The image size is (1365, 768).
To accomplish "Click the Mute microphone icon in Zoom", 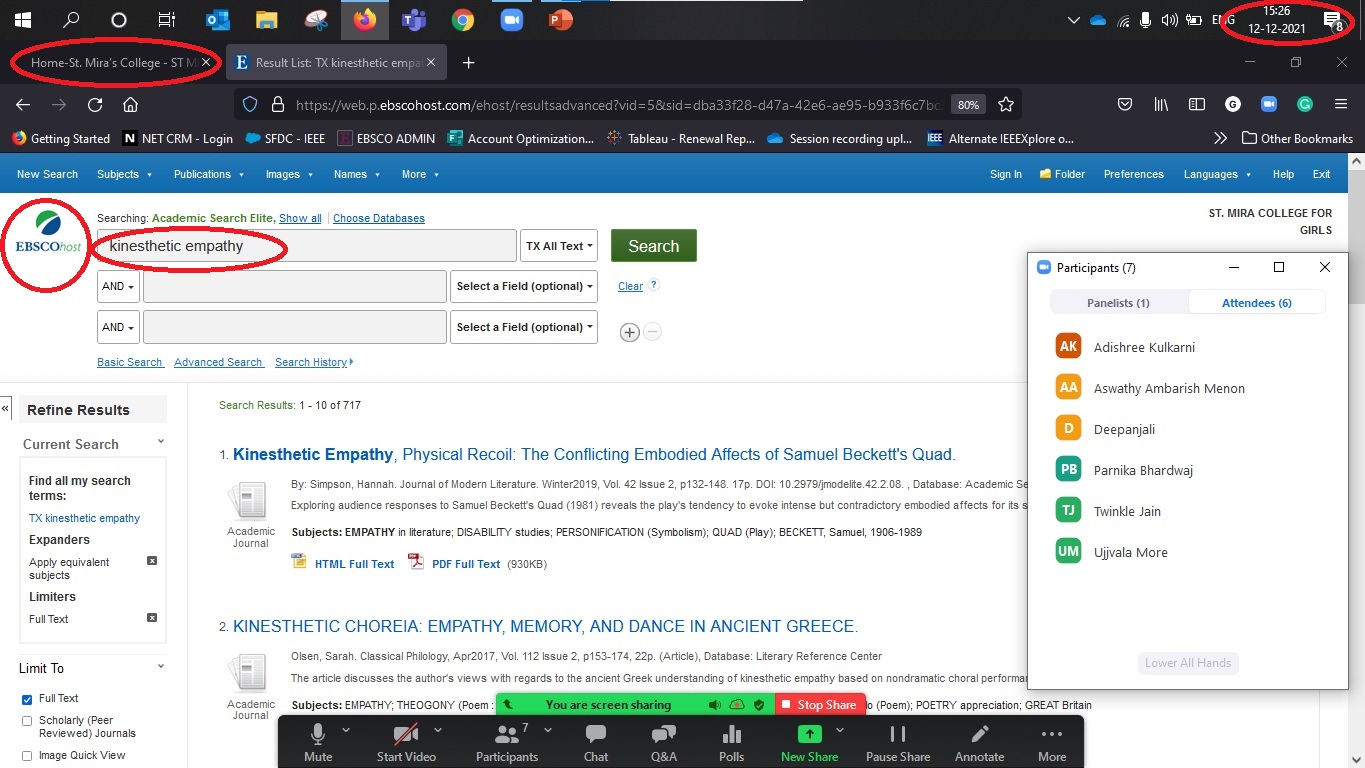I will click(x=318, y=736).
